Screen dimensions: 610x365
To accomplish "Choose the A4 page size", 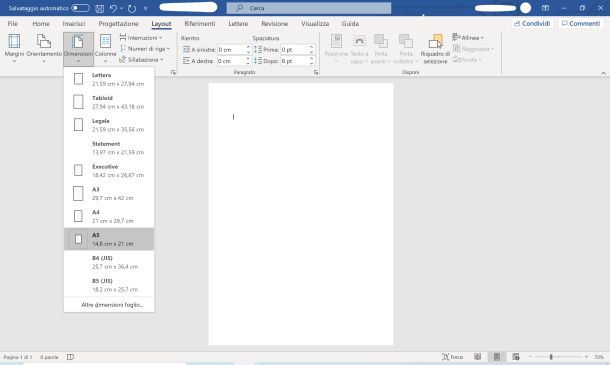I will pos(109,216).
